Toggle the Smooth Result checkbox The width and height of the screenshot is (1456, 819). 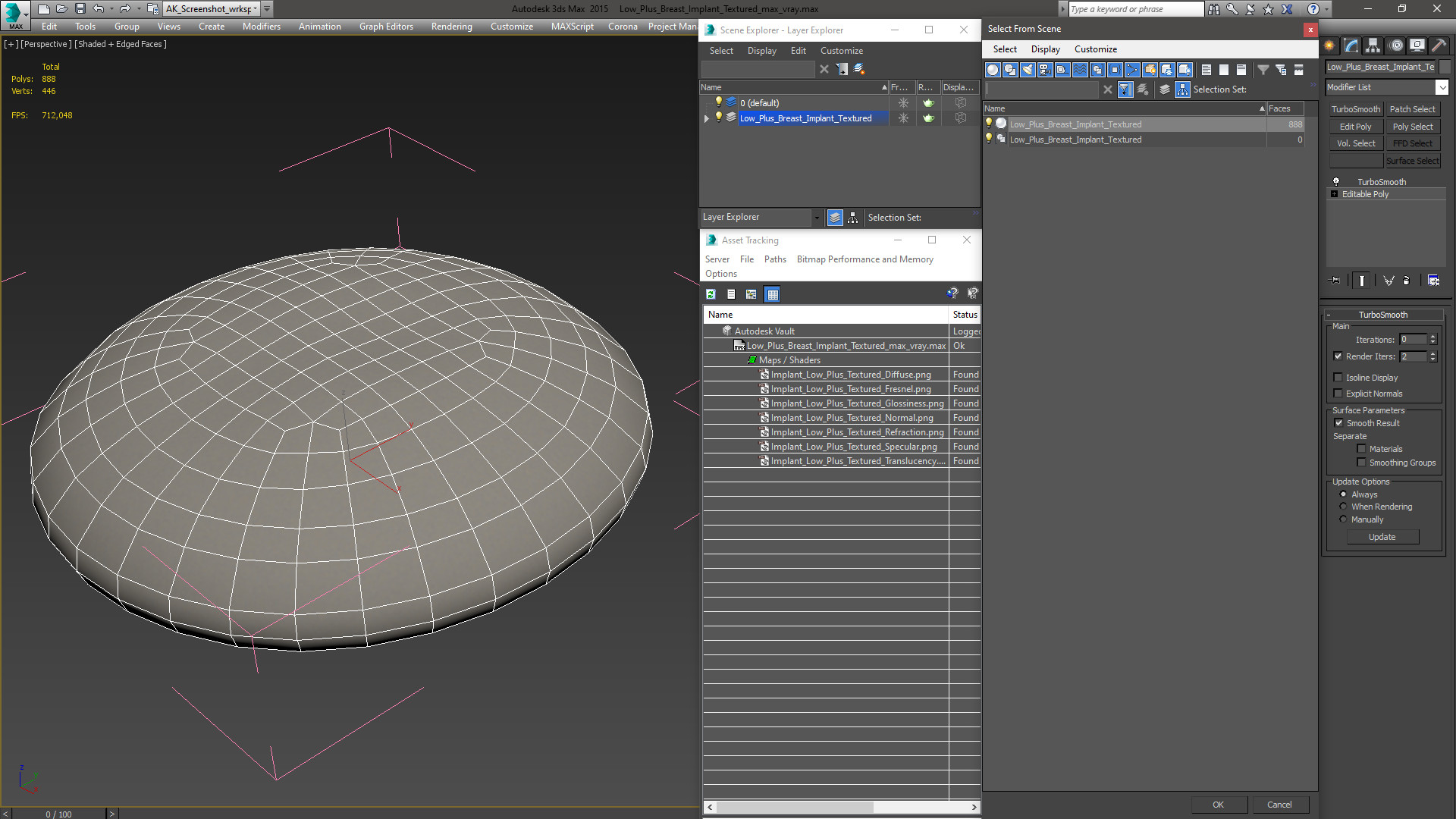click(1338, 423)
